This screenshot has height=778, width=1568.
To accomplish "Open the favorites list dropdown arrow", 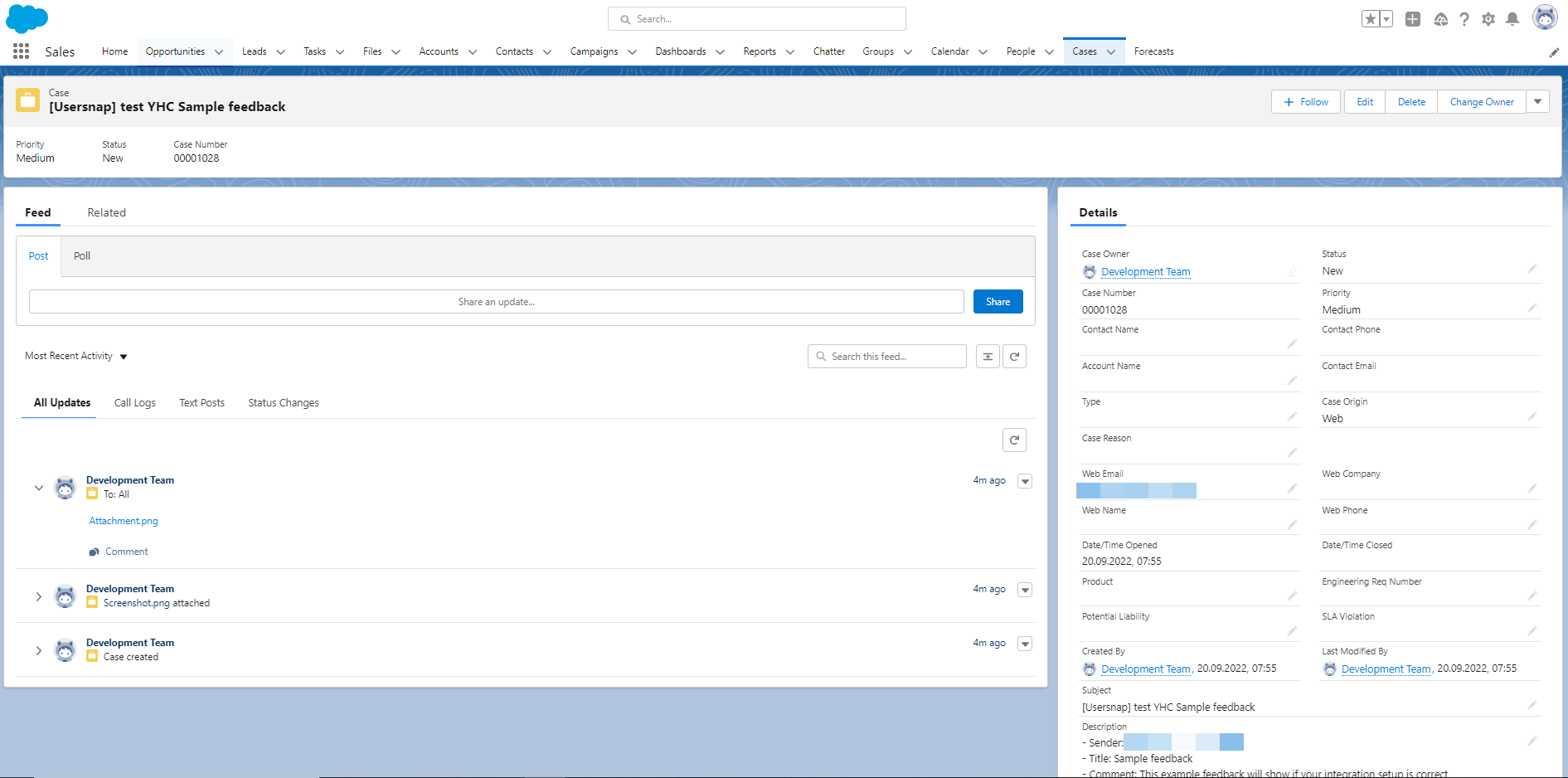I will [1386, 19].
